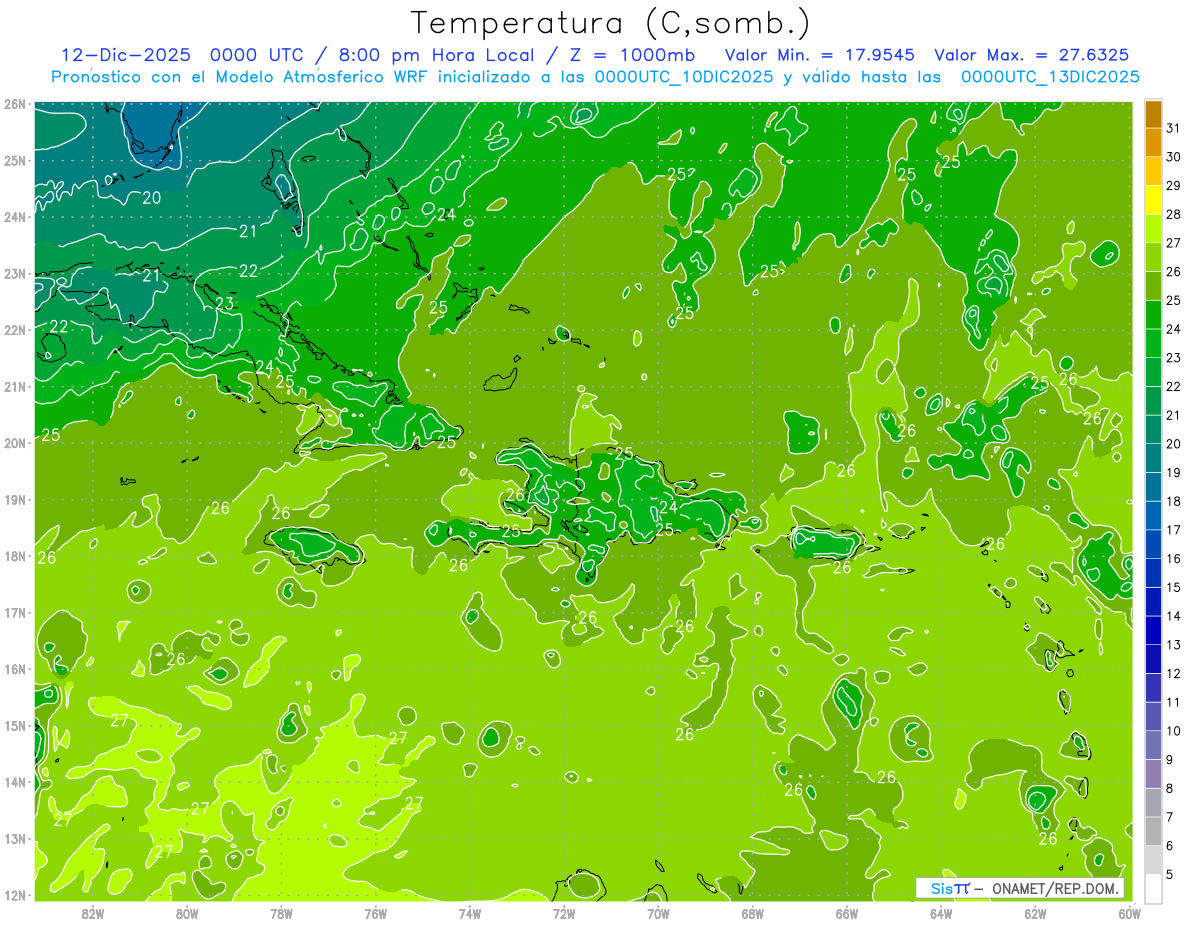This screenshot has width=1200, height=927.
Task: Click the "8:00 pm Hora Local" text
Action: point(437,55)
